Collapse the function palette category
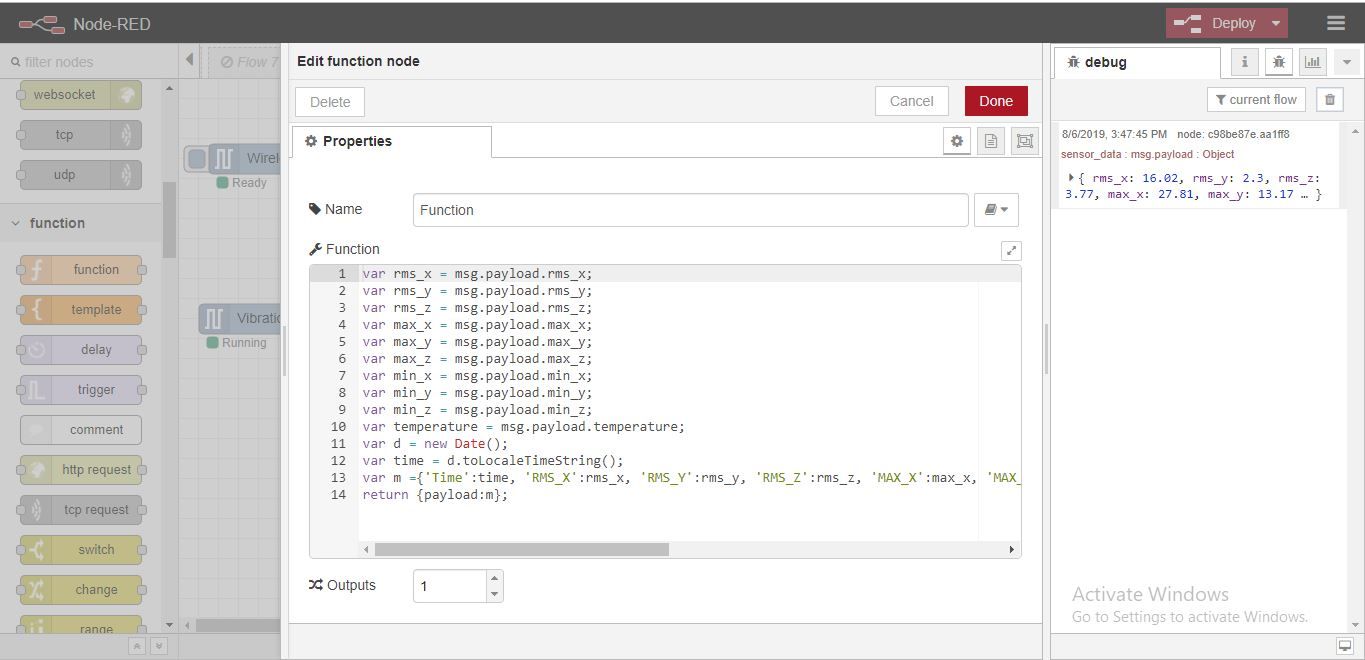Viewport: 1365px width, 660px height. tap(80, 223)
